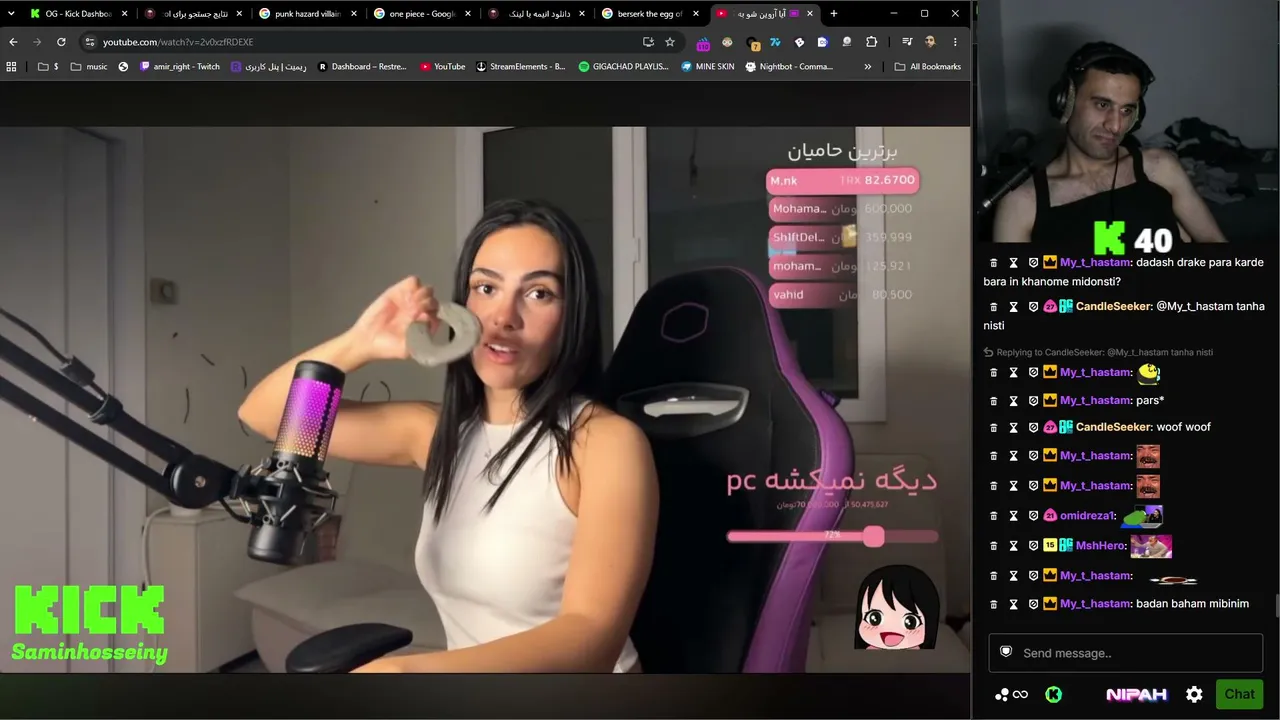
Task: Show hidden bookmarks via the » chevron
Action: [867, 67]
